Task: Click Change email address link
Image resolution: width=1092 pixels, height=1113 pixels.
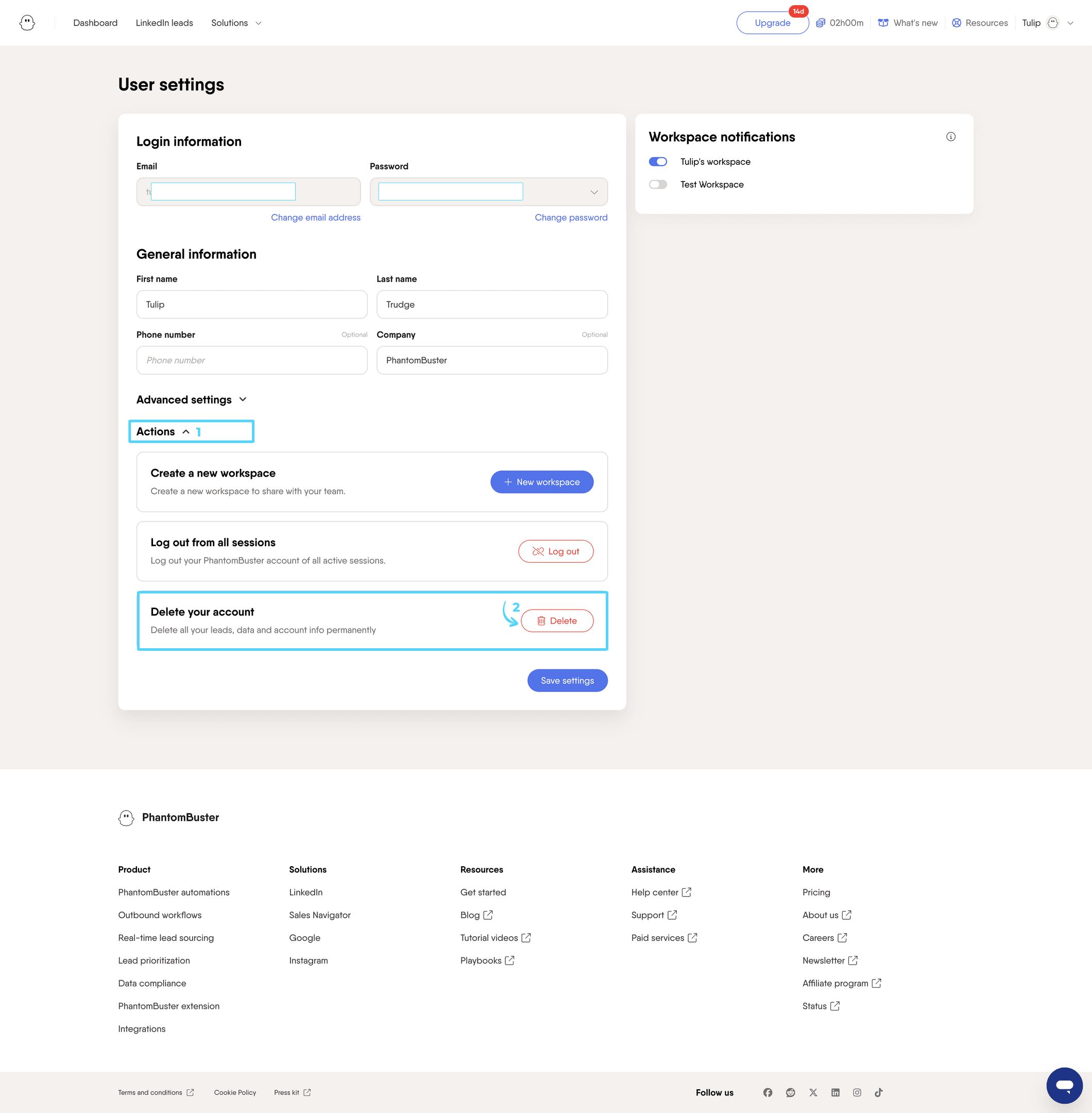Action: tap(315, 217)
